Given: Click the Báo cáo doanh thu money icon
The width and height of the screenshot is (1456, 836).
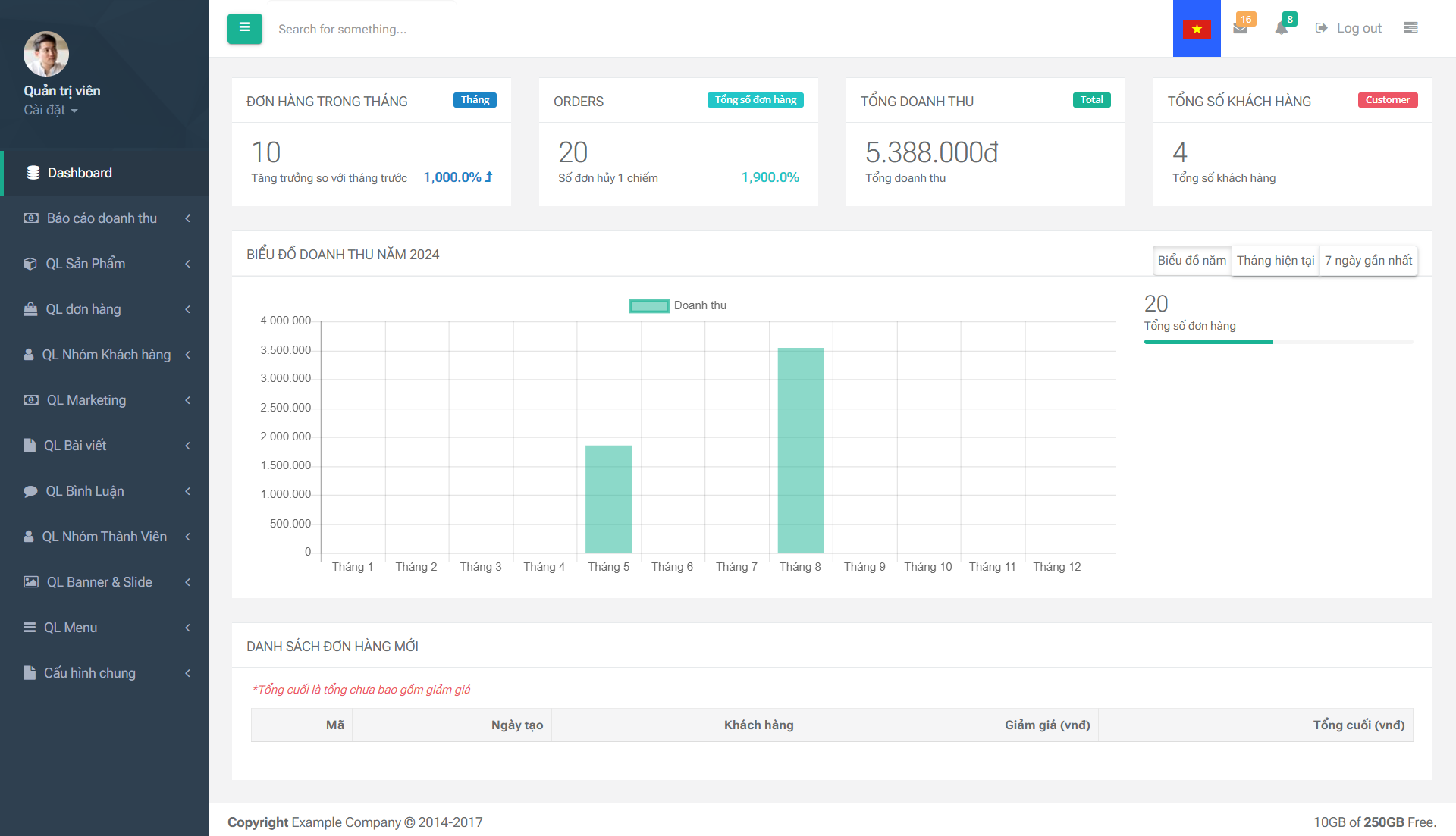Looking at the screenshot, I should tap(31, 218).
